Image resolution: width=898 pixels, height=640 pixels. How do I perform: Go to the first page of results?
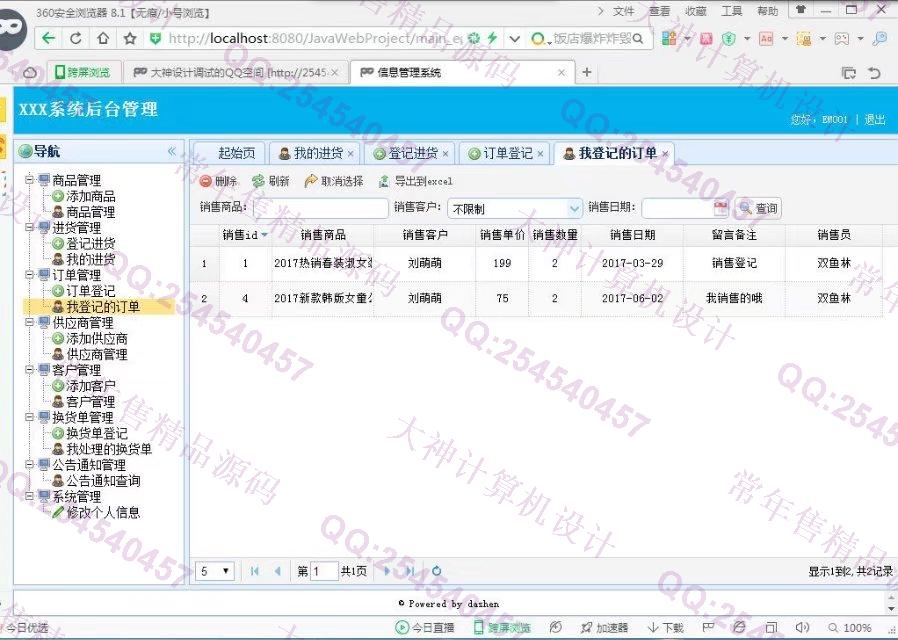tap(255, 571)
